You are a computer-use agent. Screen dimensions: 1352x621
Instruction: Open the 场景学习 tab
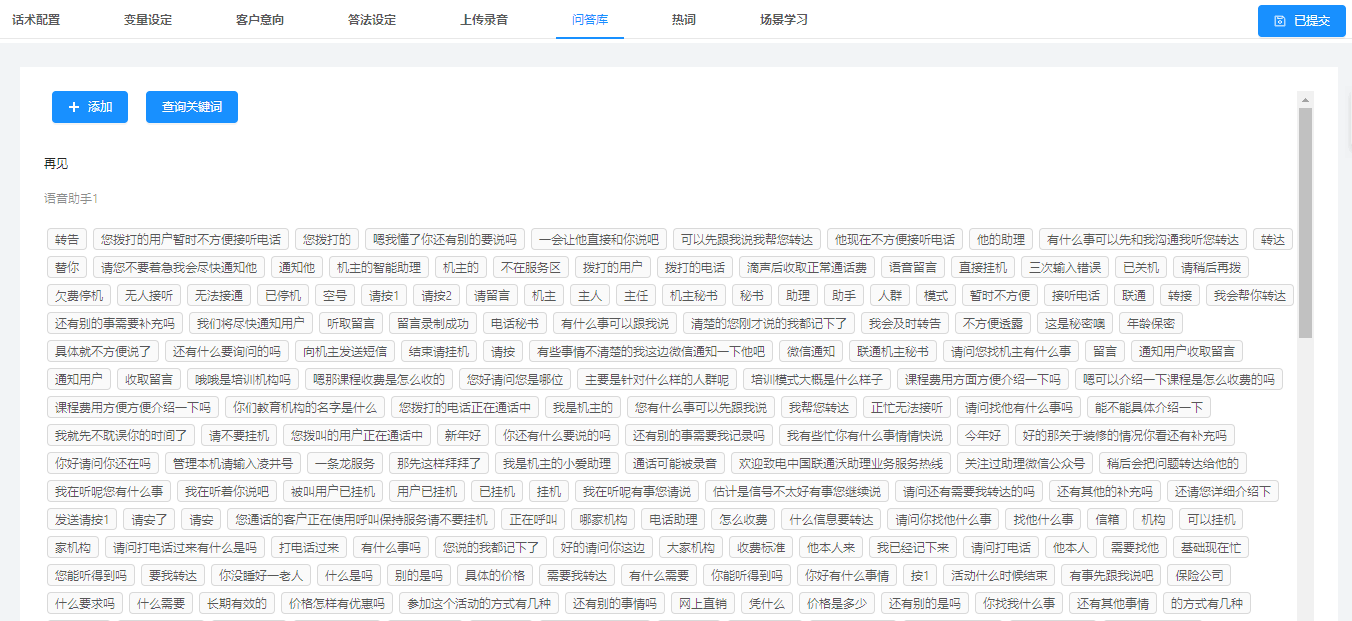[784, 20]
